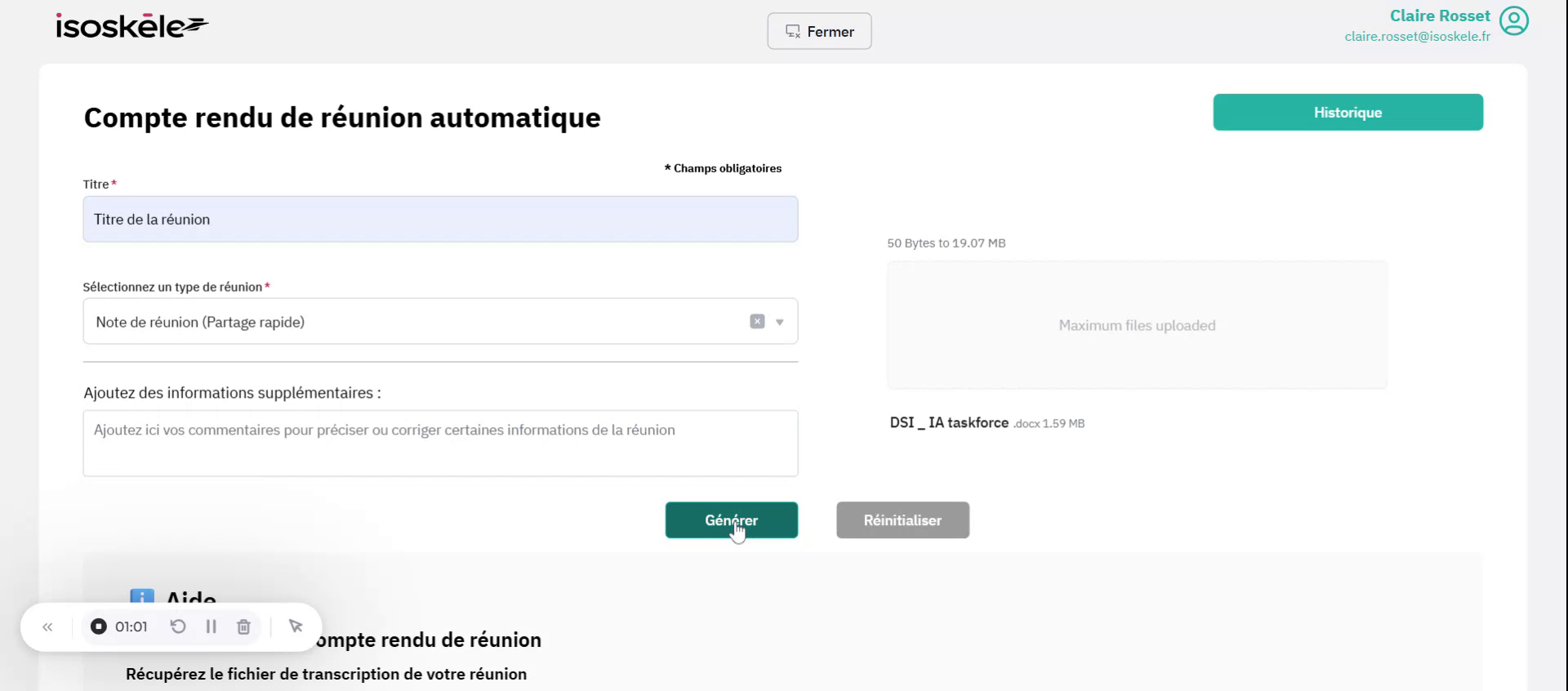This screenshot has height=691, width=1568.
Task: Toggle the cursor effects icon in recorder
Action: (296, 626)
